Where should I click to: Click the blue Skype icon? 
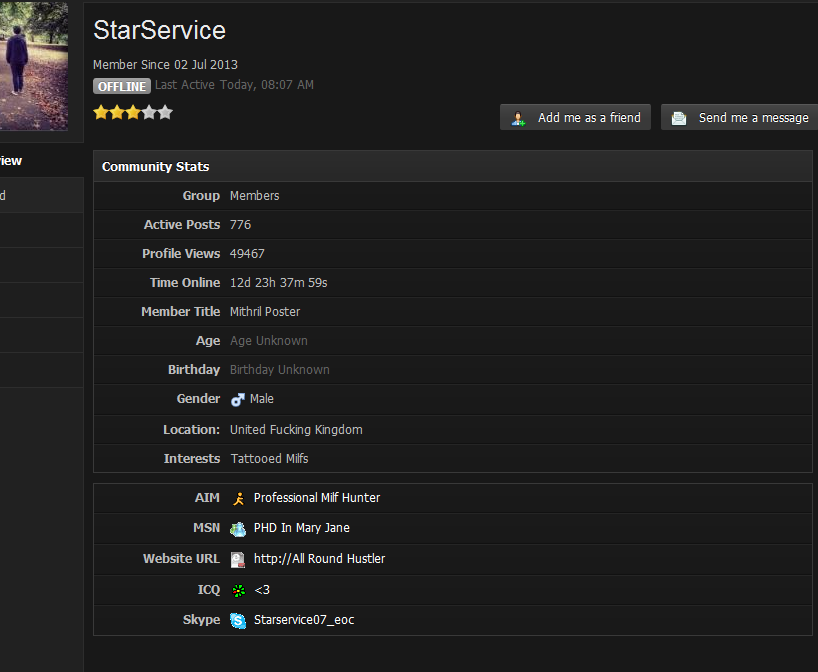[238, 621]
